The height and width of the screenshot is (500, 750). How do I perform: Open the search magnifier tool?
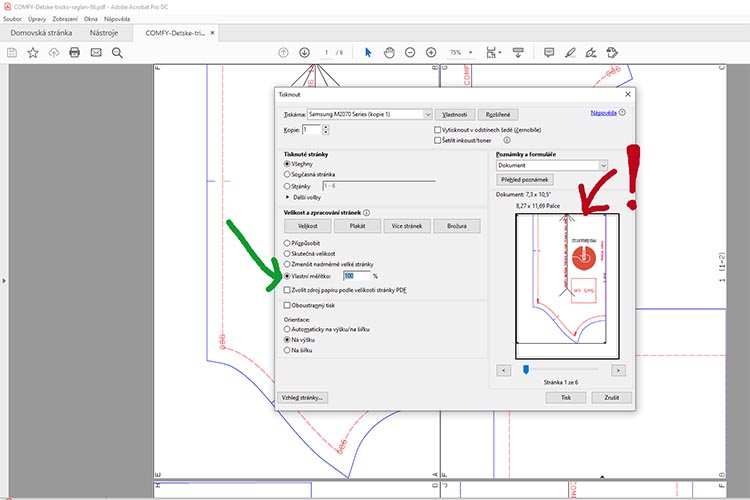(x=117, y=52)
